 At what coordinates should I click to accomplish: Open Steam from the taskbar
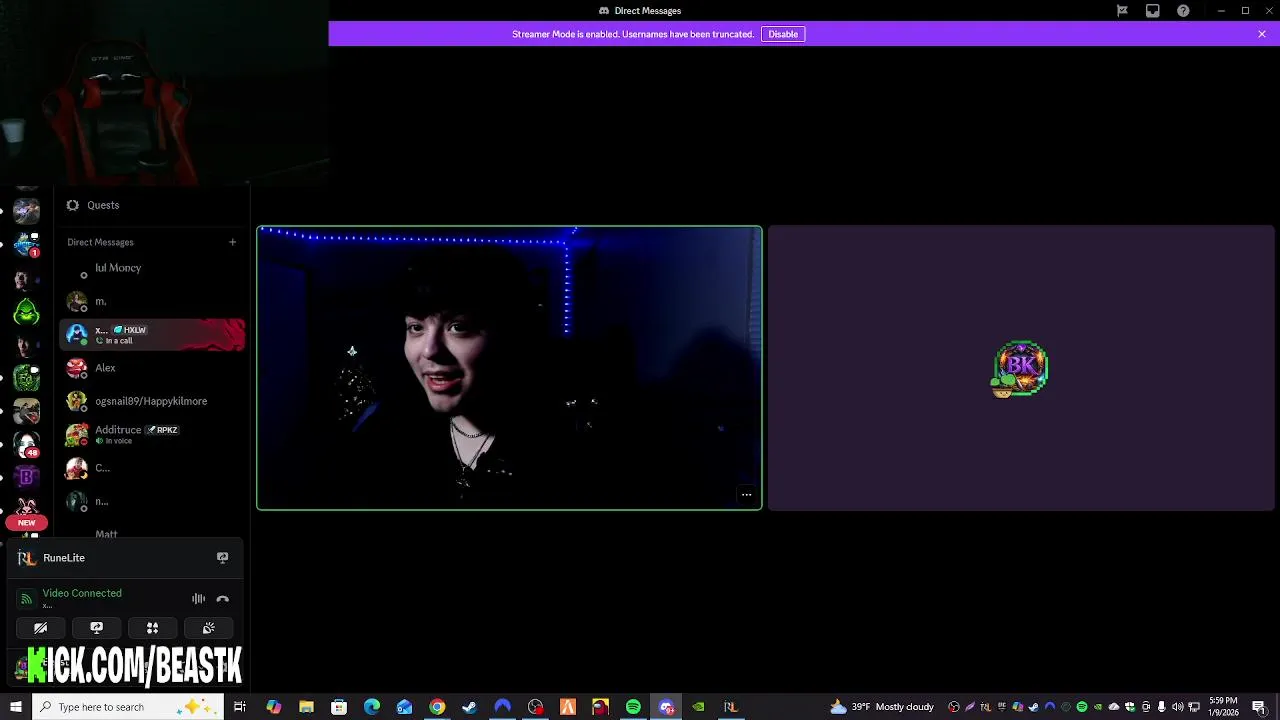469,707
